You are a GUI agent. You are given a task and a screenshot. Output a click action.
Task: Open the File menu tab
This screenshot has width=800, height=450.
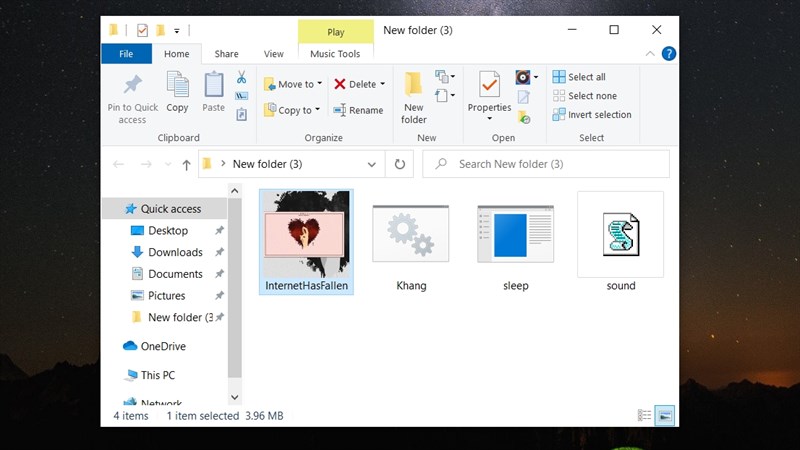126,54
